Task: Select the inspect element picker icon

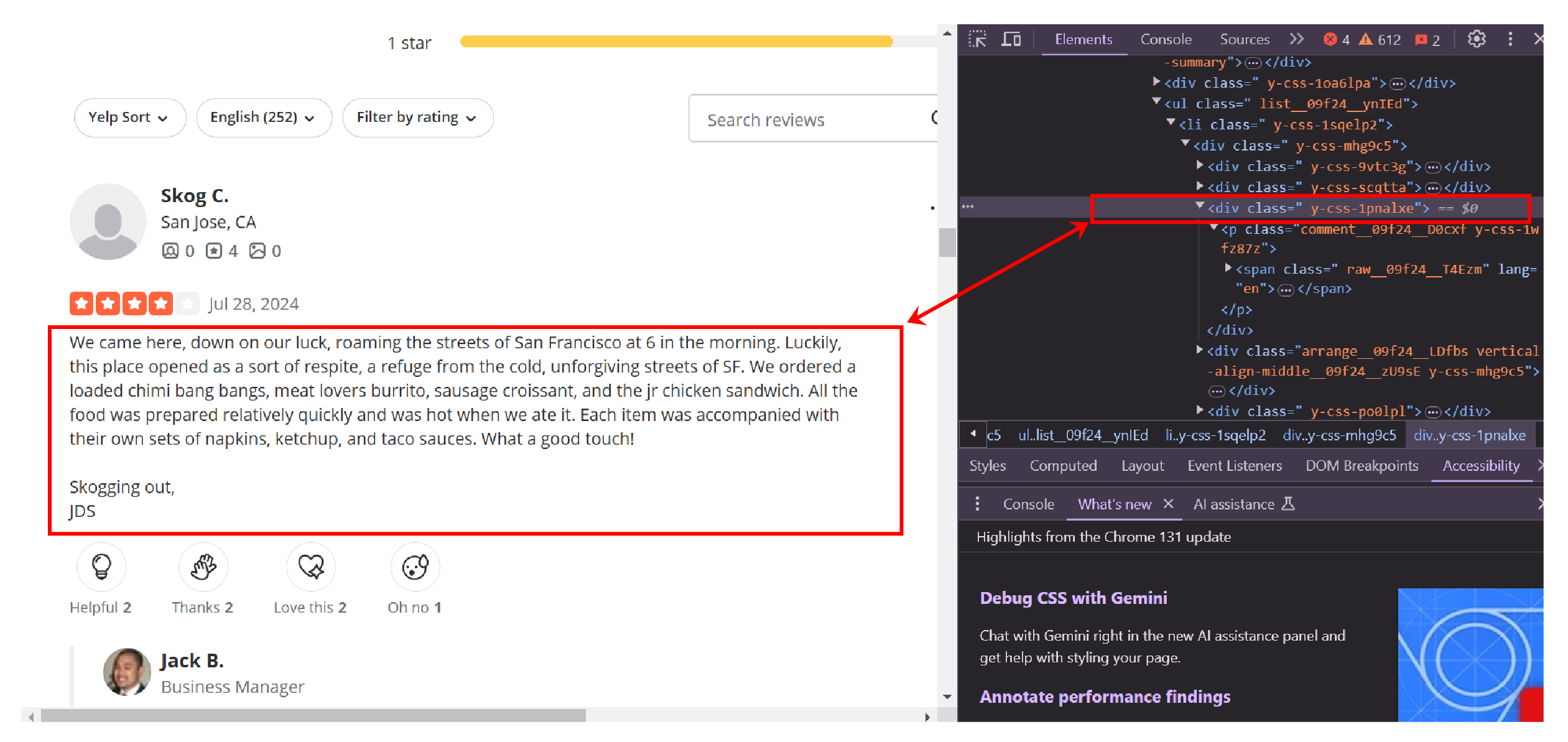Action: (x=977, y=39)
